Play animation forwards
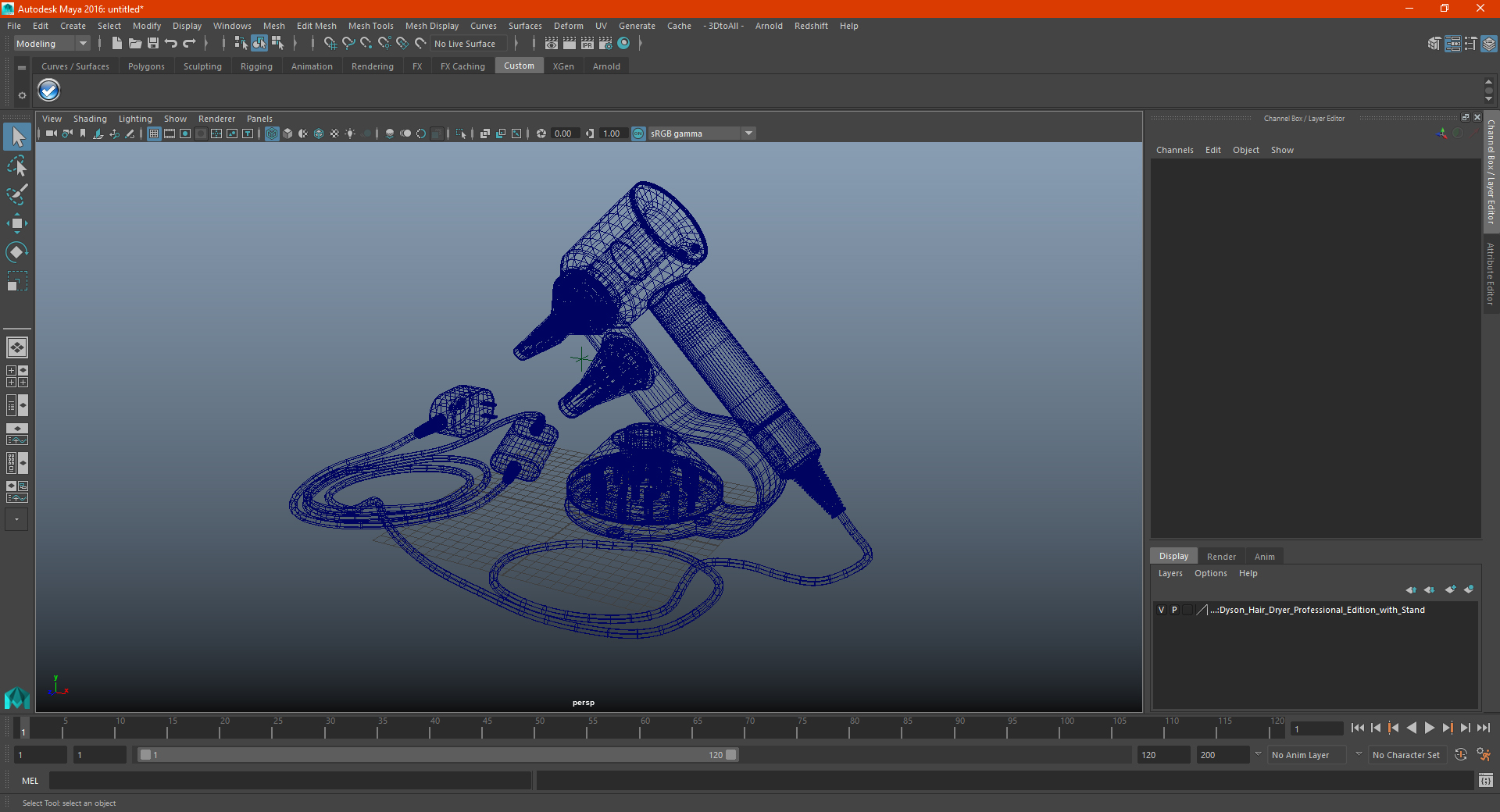This screenshot has height=812, width=1500. pos(1429,728)
